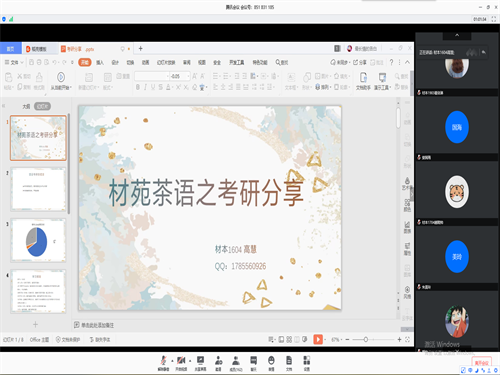This screenshot has height=375, width=500.
Task: Open the Design ribbon tab
Action: [x=115, y=62]
